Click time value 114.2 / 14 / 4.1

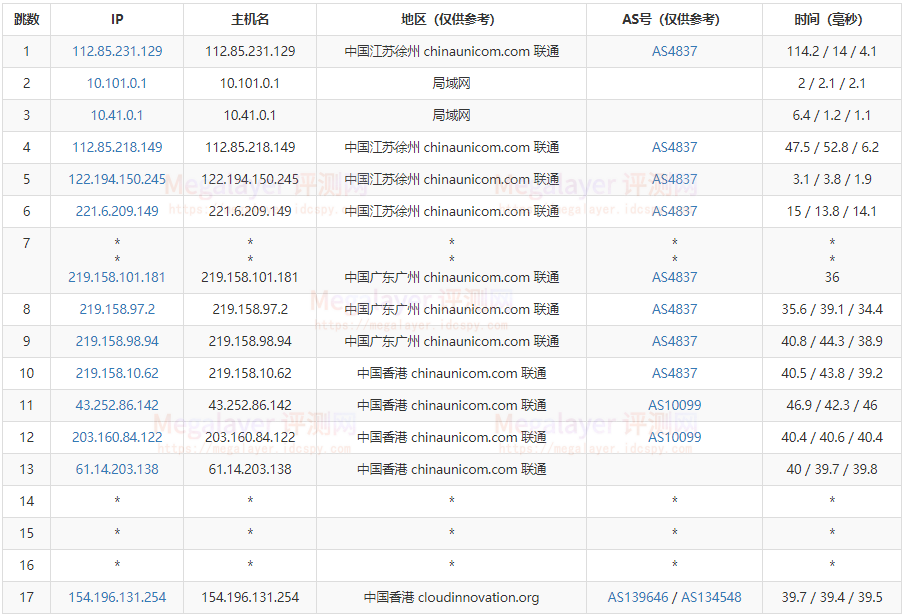(x=832, y=51)
